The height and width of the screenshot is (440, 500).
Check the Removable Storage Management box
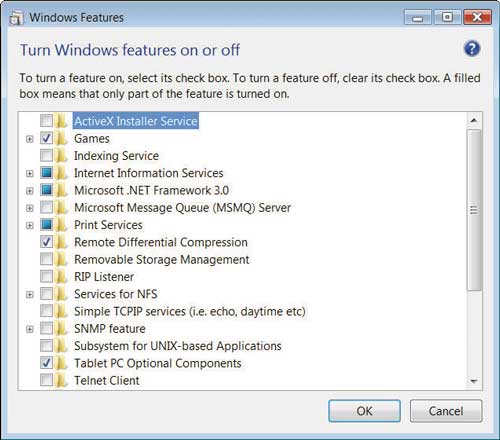[x=46, y=259]
